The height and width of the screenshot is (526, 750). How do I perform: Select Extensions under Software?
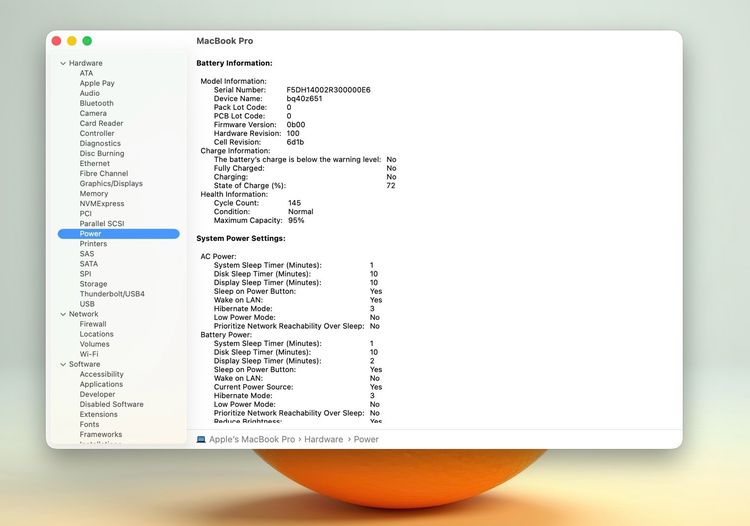pos(99,415)
